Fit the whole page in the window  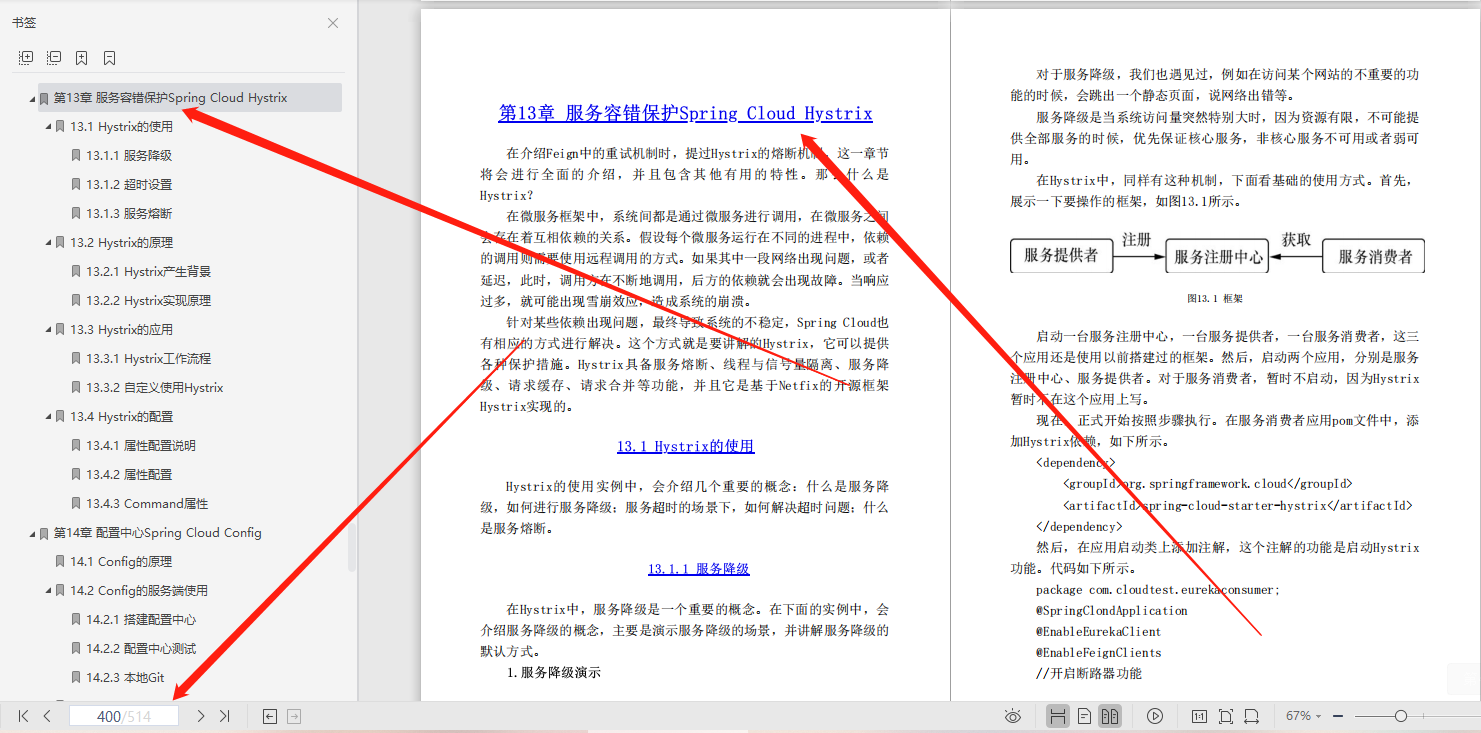[1226, 716]
